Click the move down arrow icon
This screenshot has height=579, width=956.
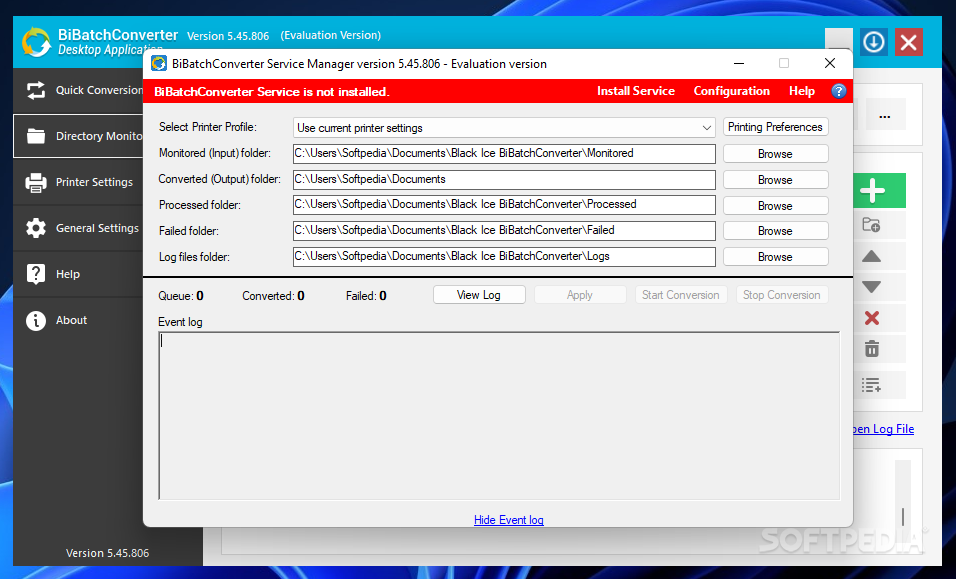871,286
